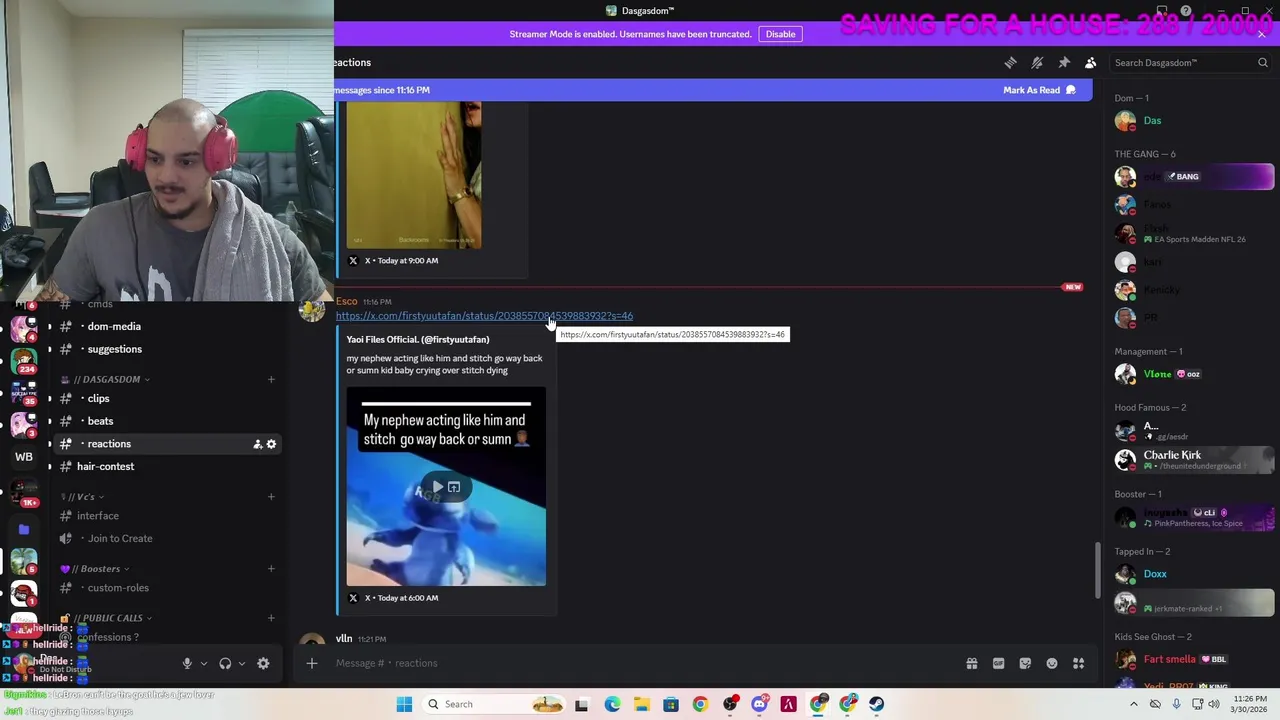Viewport: 1280px width, 720px height.
Task: Open server with 1K+ badge
Action: point(24,491)
